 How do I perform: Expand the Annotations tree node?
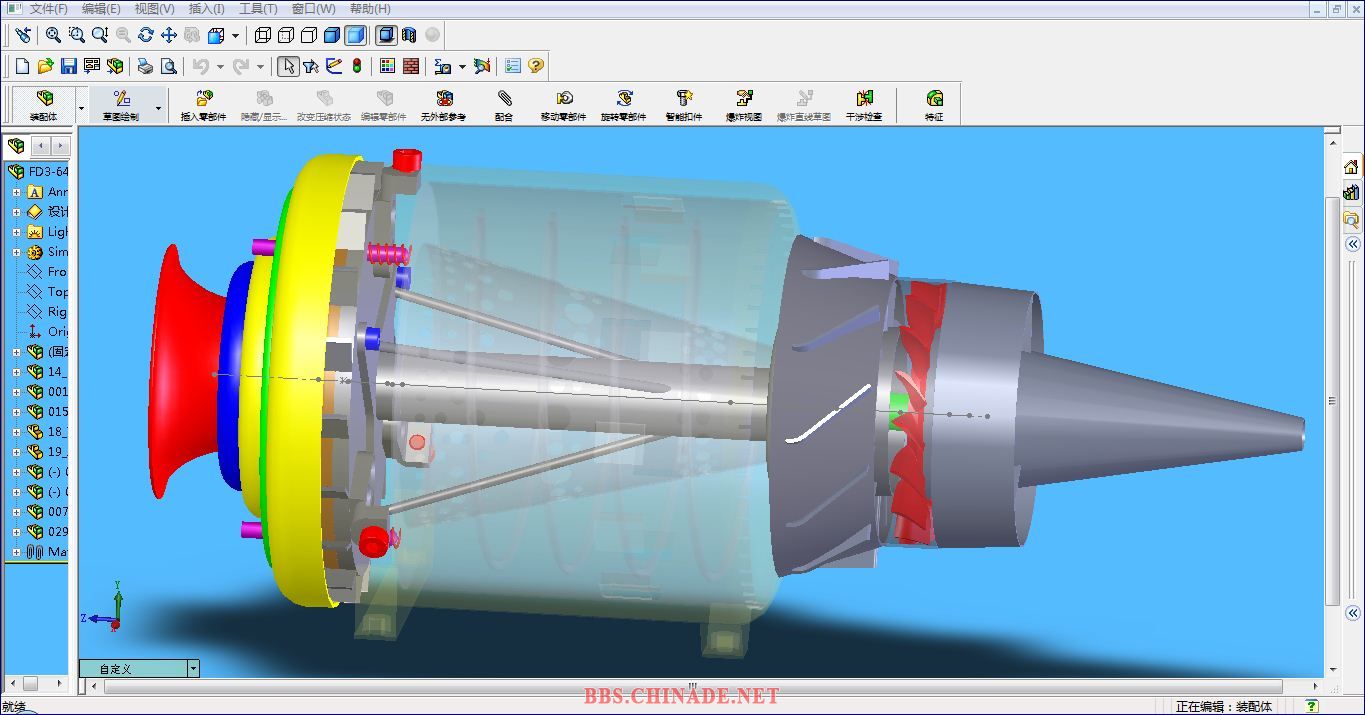(16, 192)
